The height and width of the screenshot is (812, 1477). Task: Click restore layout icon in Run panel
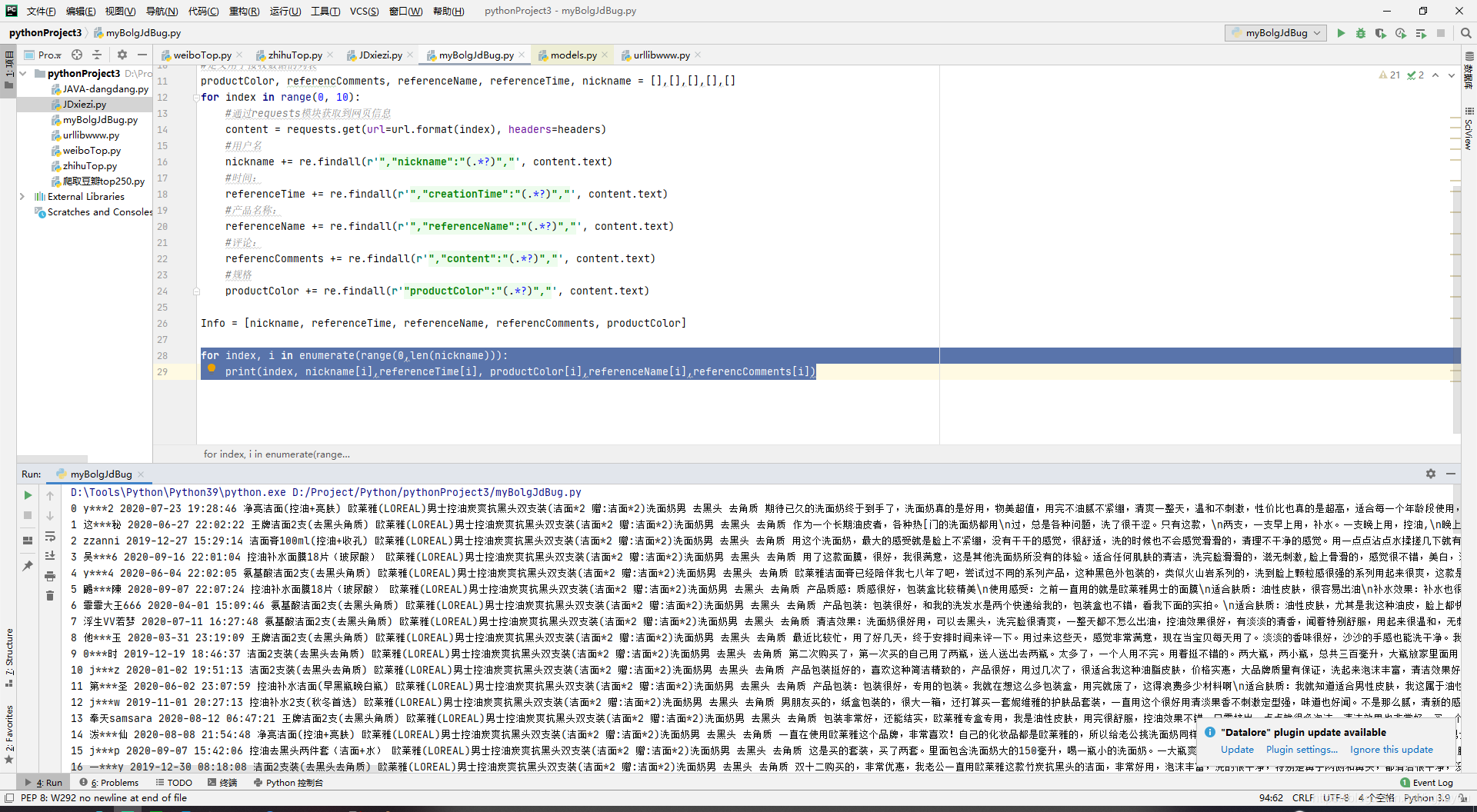click(28, 541)
